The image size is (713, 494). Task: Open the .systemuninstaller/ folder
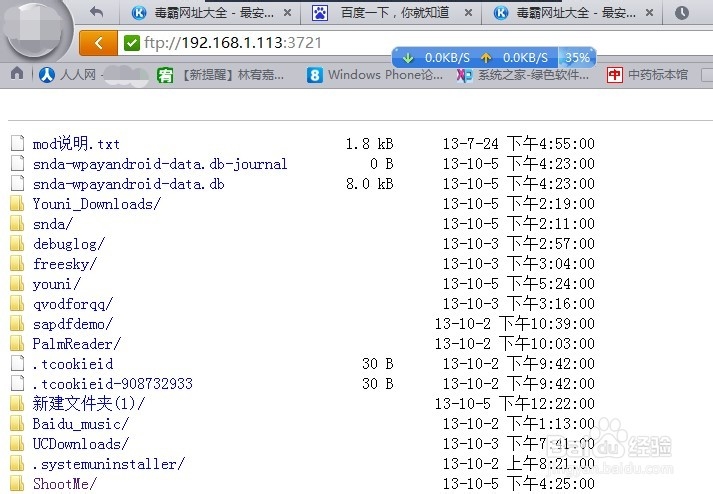109,464
